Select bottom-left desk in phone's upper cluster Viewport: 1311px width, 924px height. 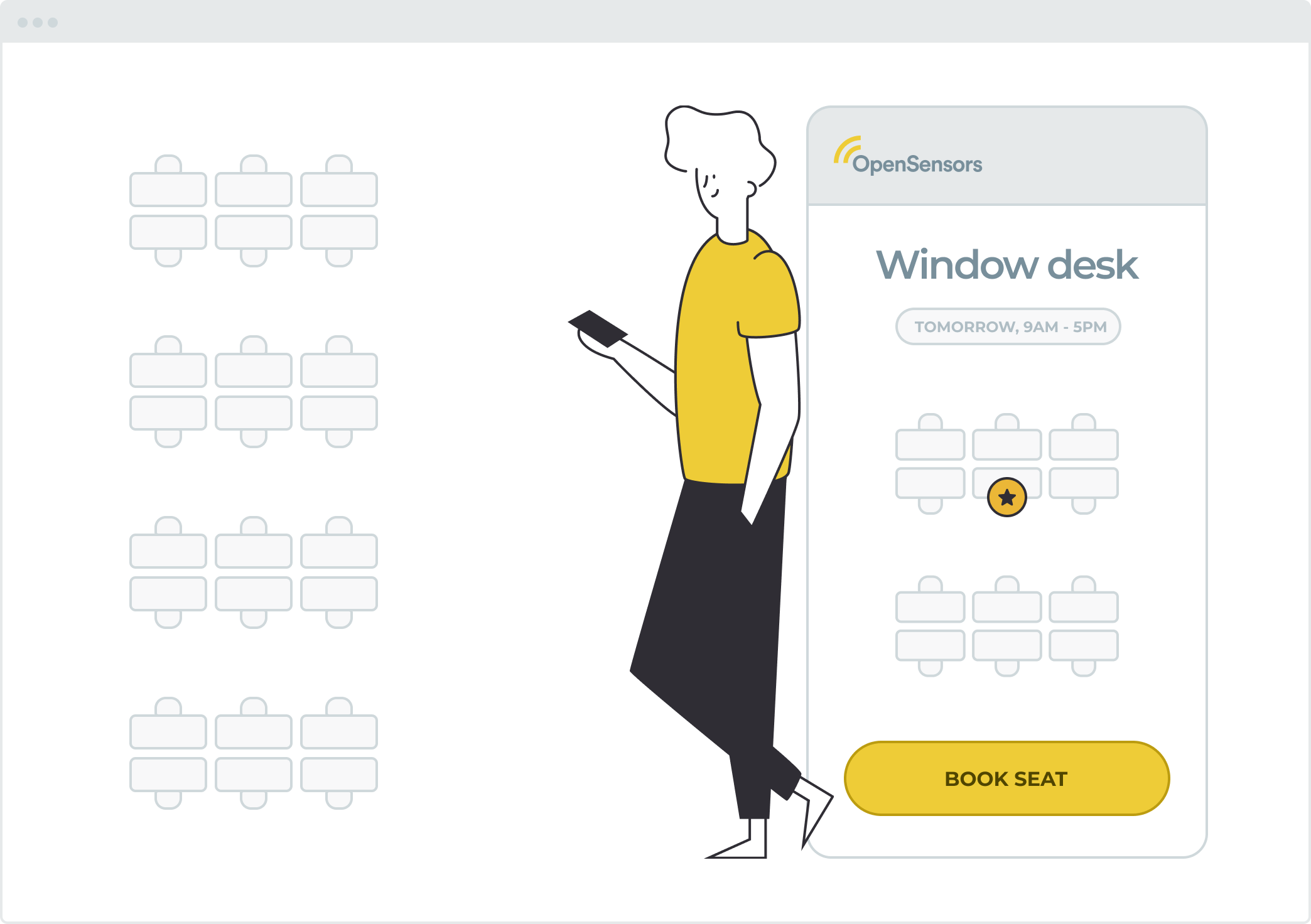coord(930,483)
